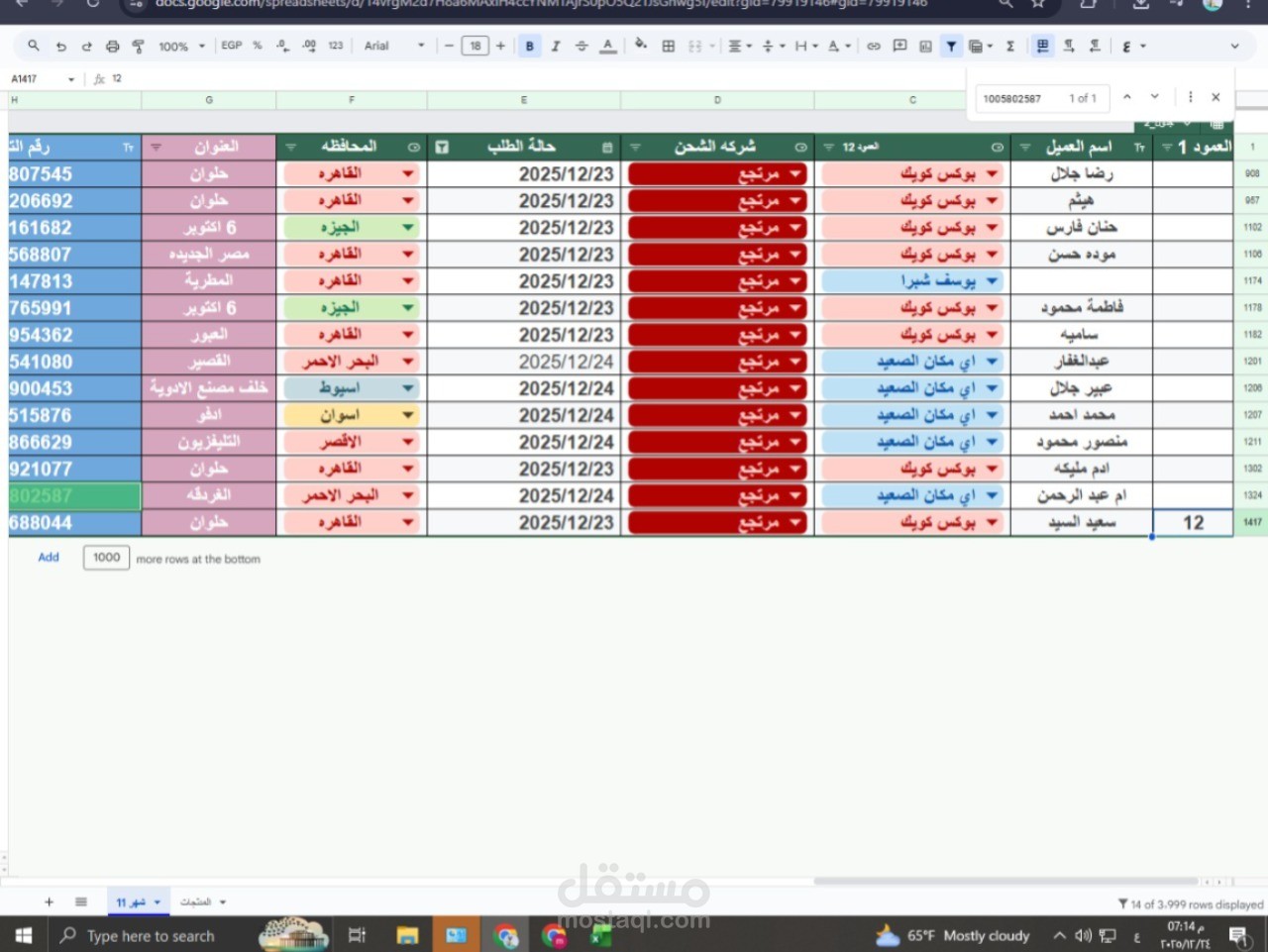Click the Functions sigma icon
The image size is (1268, 952).
(1009, 46)
